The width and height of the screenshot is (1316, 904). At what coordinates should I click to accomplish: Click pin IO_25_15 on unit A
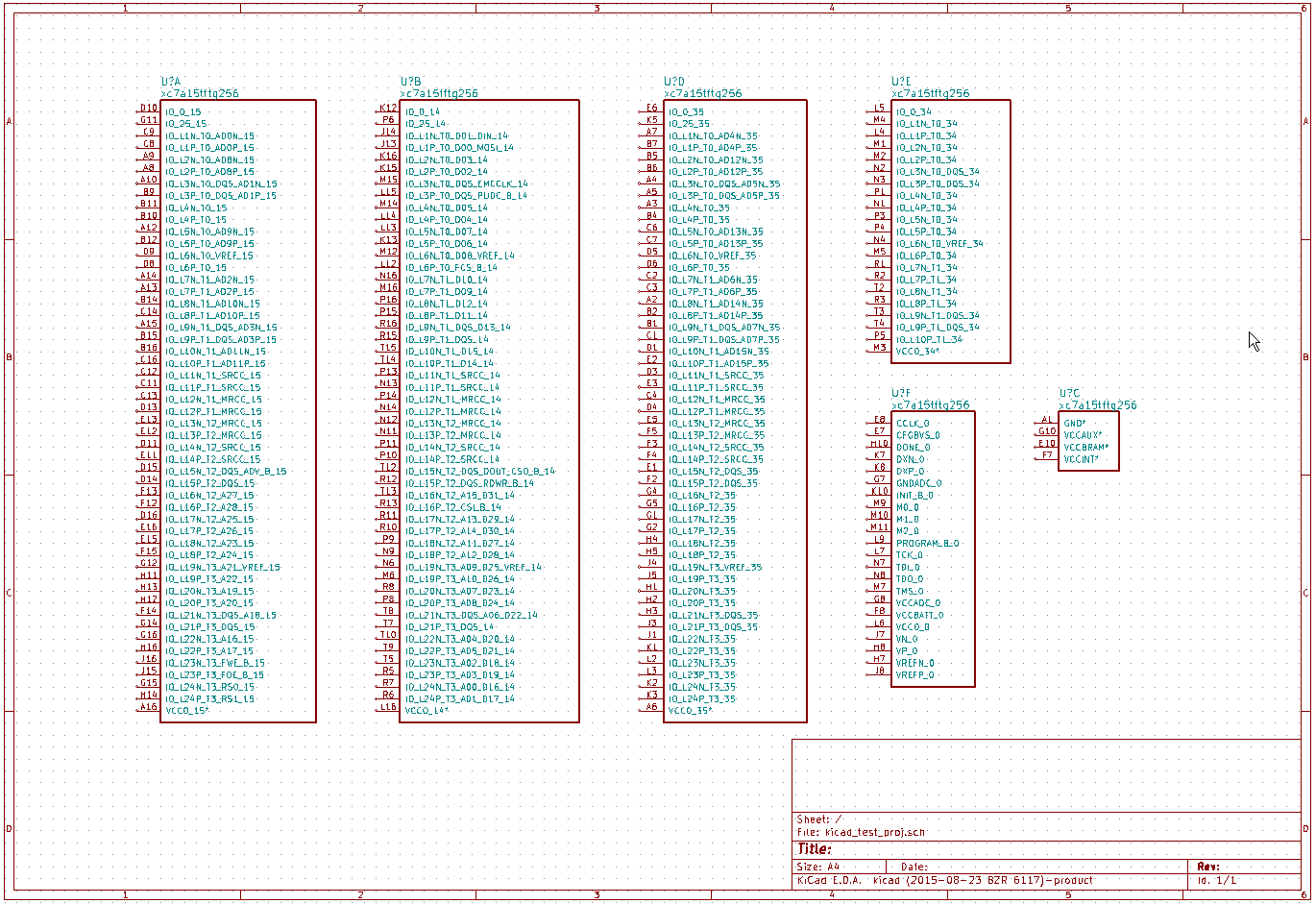point(186,124)
